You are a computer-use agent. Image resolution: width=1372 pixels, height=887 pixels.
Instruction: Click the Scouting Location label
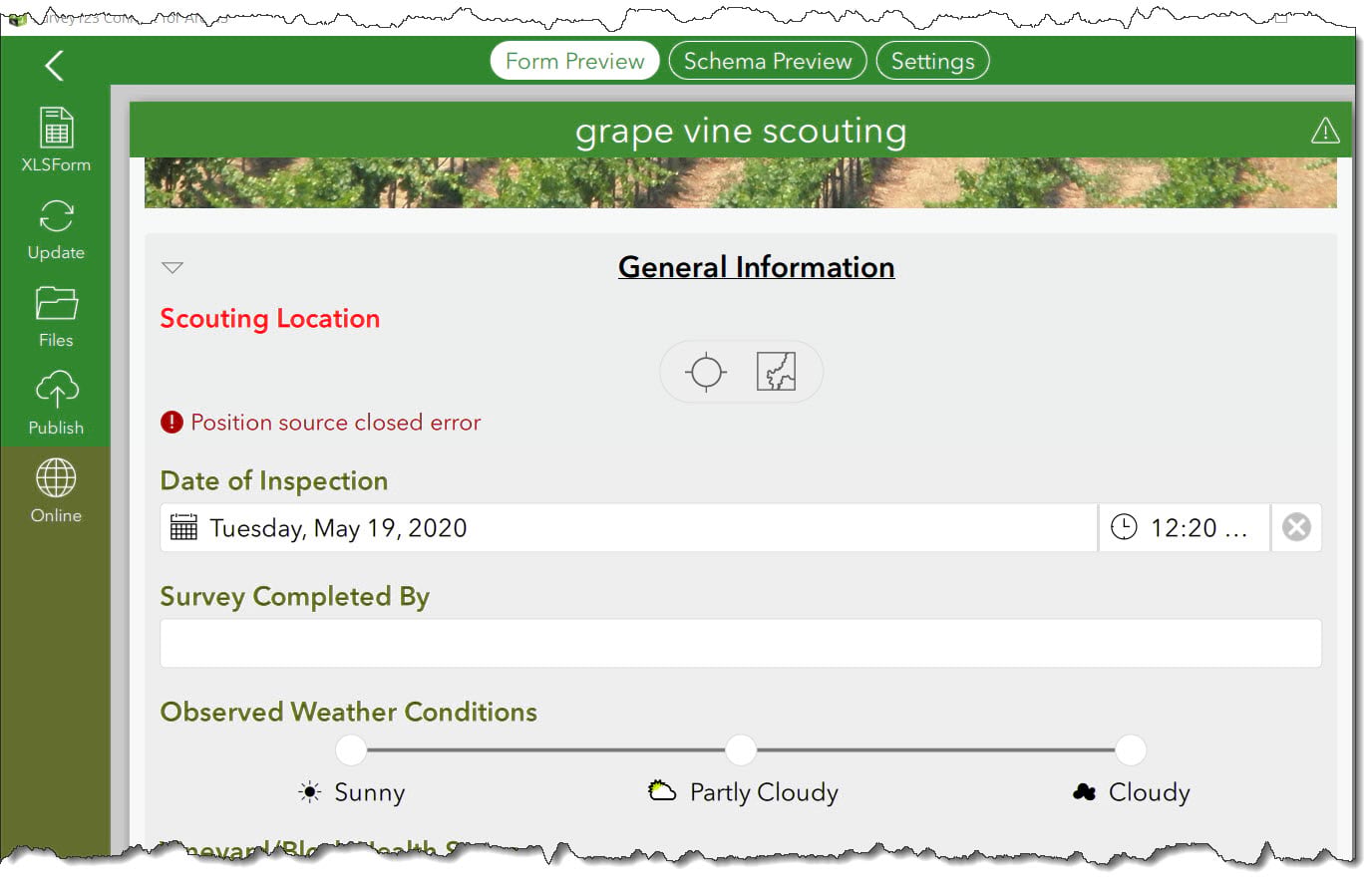click(270, 319)
